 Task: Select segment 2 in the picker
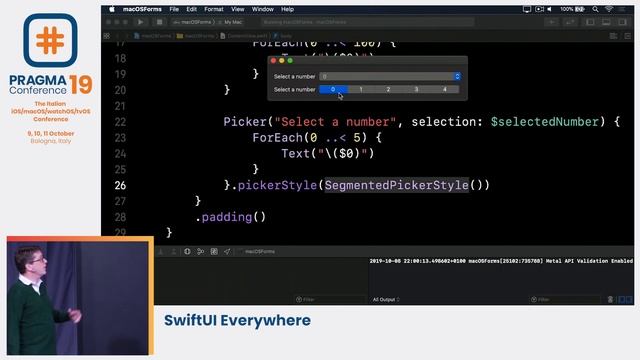[x=389, y=89]
